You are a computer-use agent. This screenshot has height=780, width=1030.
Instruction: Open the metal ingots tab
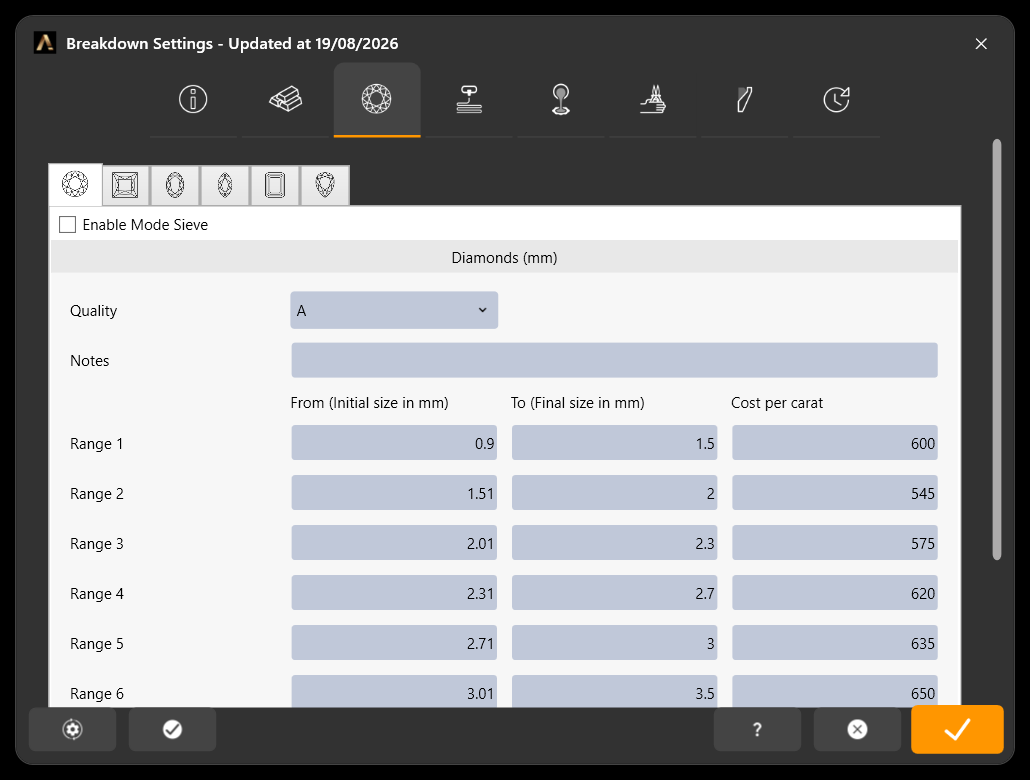click(285, 100)
